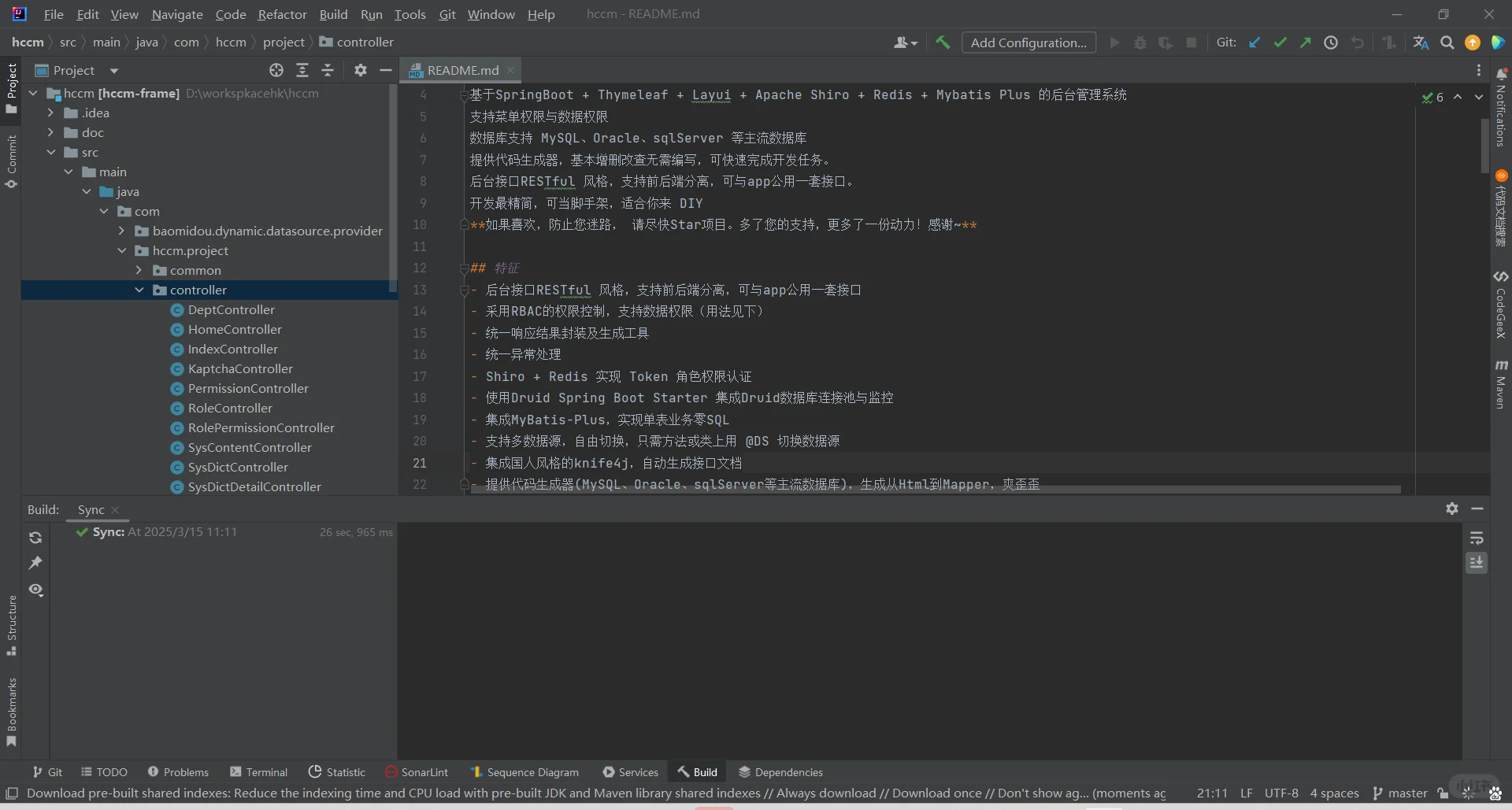
Task: Select DeptController in project tree
Action: click(232, 309)
